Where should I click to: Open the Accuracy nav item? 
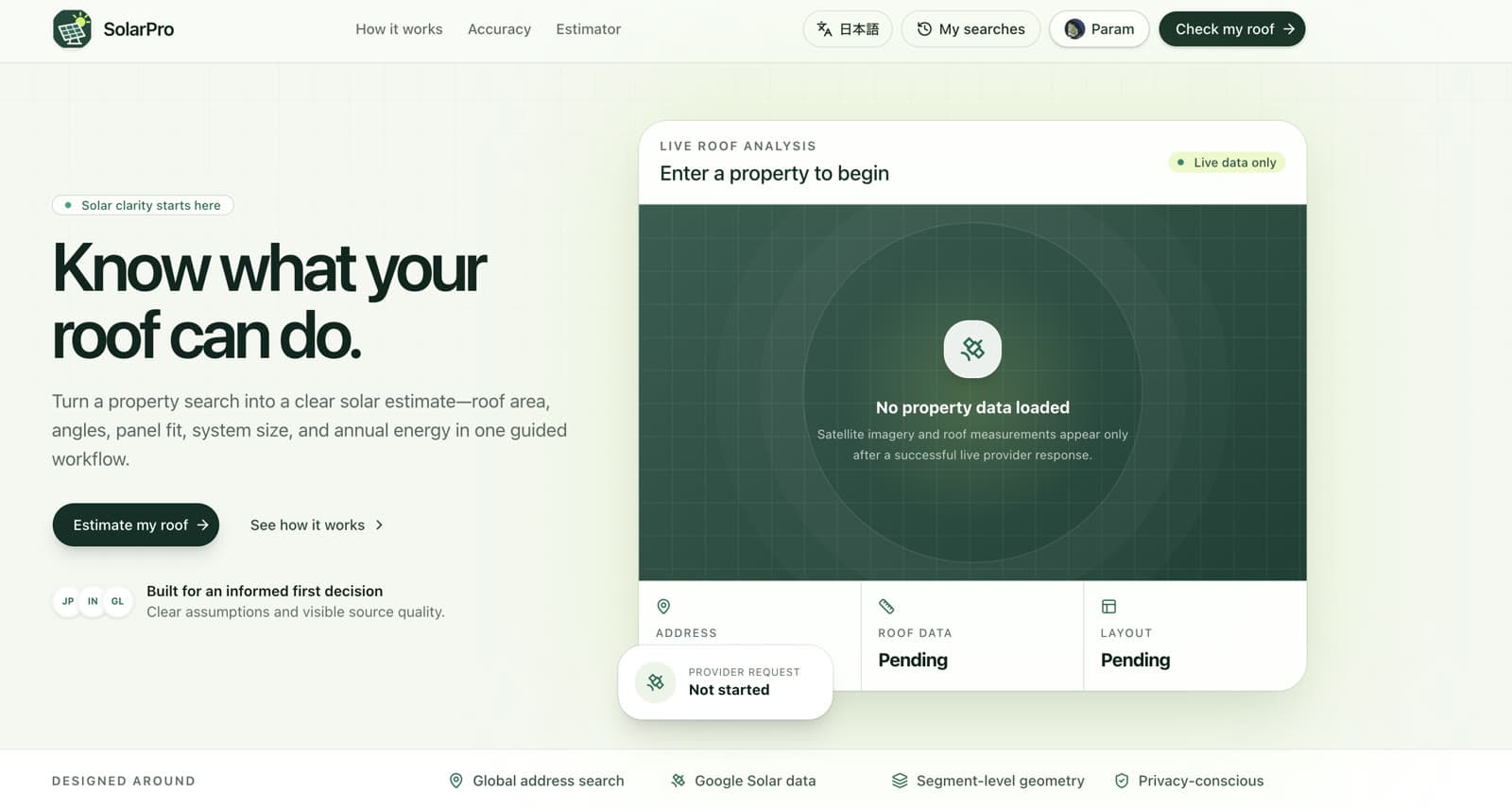tap(499, 29)
